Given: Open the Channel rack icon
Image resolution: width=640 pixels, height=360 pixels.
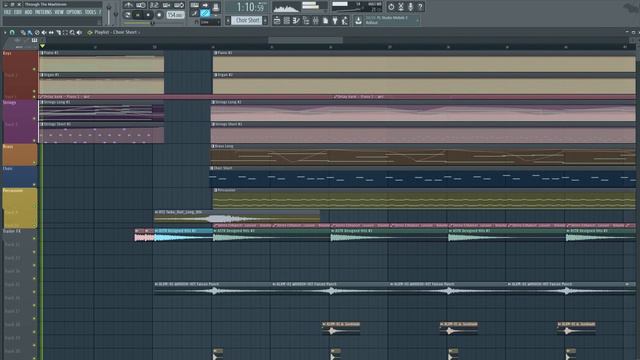Looking at the screenshot, I should click(287, 20).
